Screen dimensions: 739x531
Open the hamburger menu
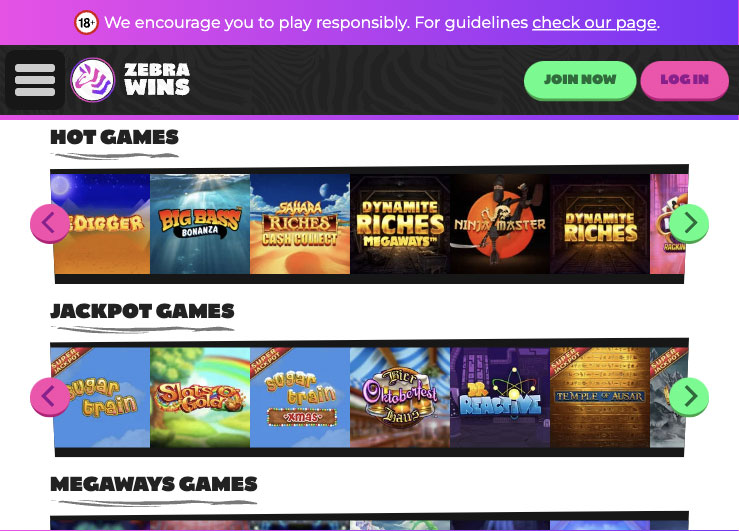35,80
